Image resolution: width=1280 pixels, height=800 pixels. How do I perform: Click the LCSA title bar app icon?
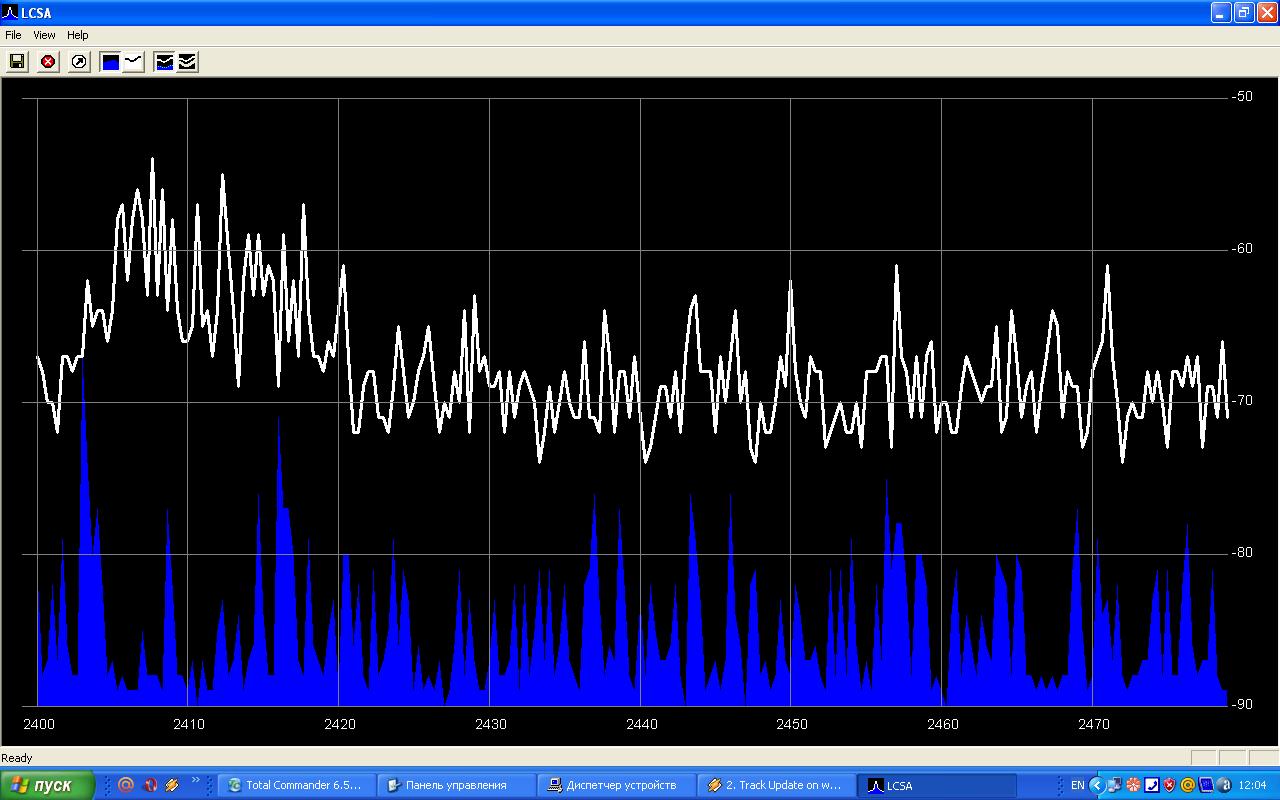(11, 13)
